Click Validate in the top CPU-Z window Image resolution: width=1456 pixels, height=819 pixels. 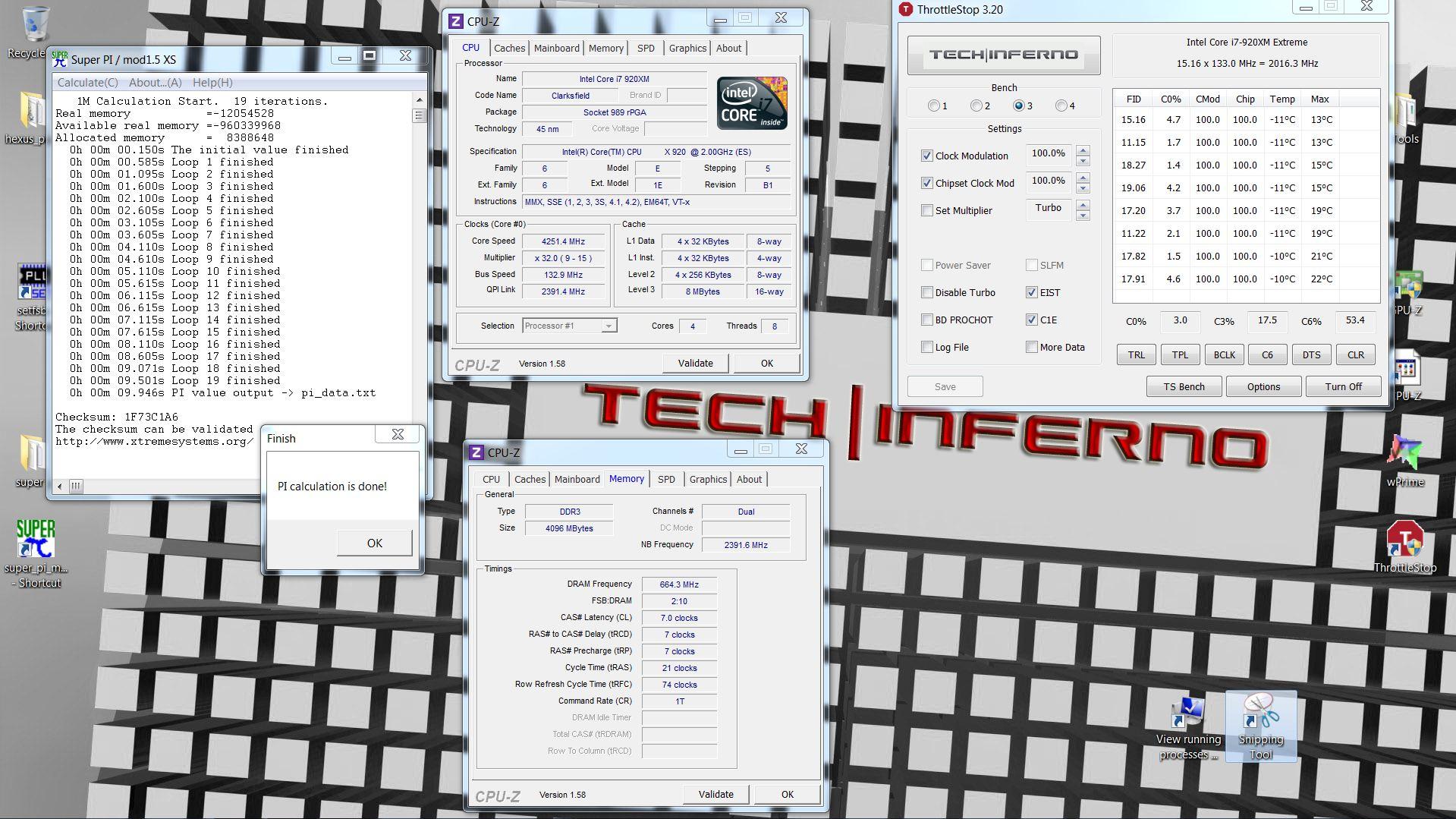(x=695, y=363)
